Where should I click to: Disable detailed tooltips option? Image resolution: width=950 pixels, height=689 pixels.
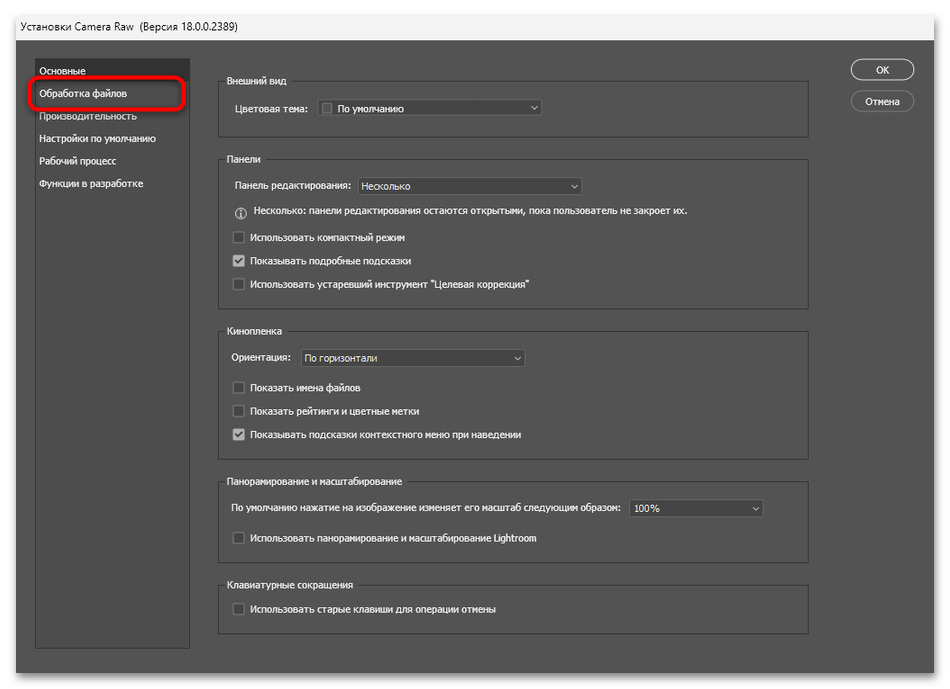tap(238, 260)
